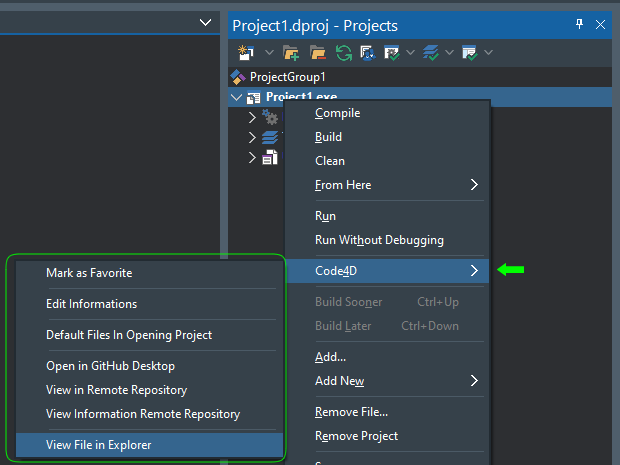
Task: Choose View Information Remote Repository
Action: [x=149, y=414]
